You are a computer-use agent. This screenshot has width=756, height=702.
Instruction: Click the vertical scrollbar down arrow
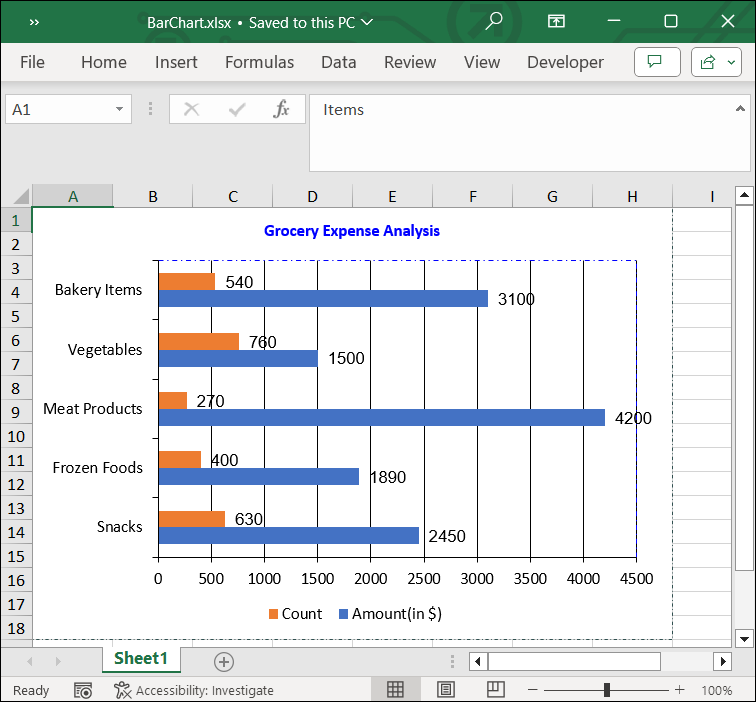point(744,639)
